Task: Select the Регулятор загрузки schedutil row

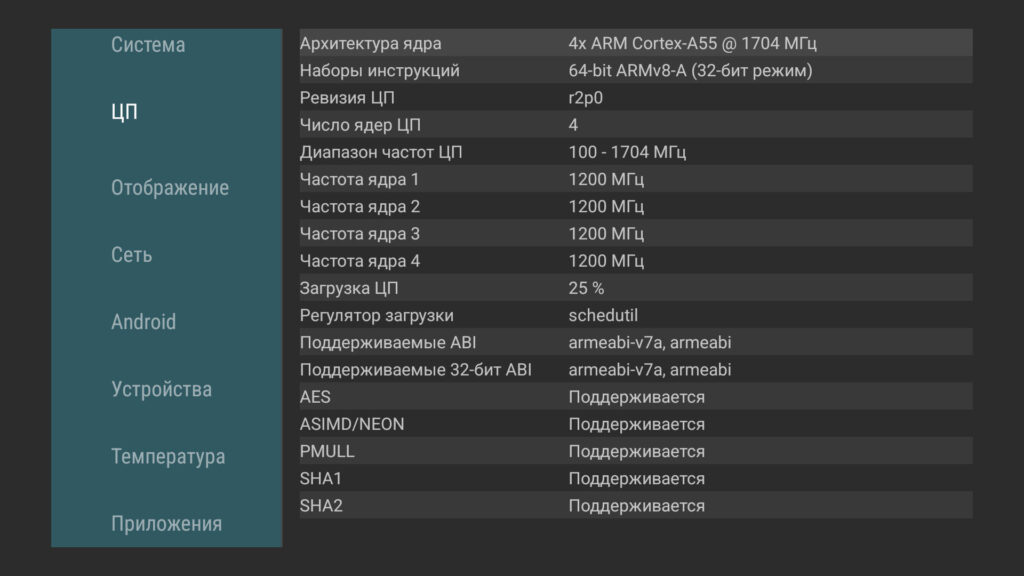Action: click(635, 315)
